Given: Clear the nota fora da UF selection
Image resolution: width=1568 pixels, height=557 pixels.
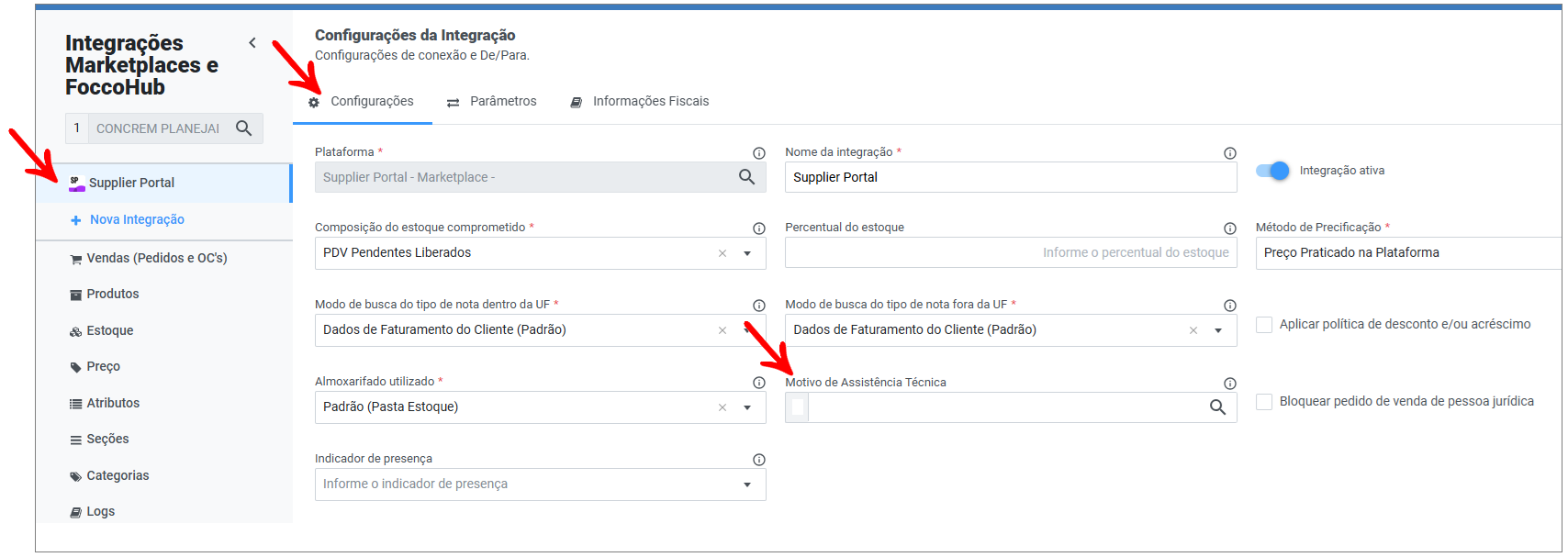Looking at the screenshot, I should click(x=1193, y=330).
